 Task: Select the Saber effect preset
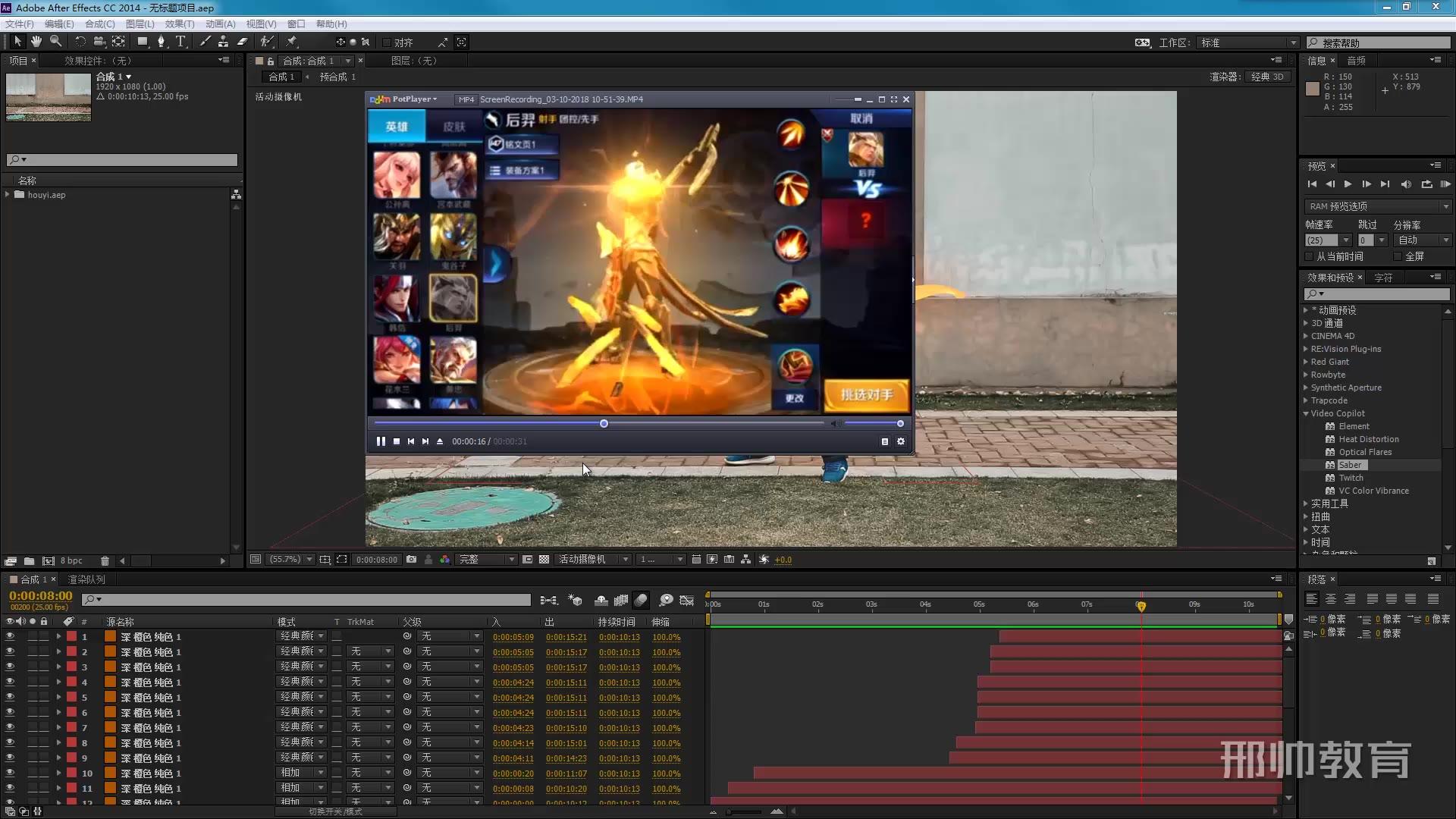pos(1349,465)
